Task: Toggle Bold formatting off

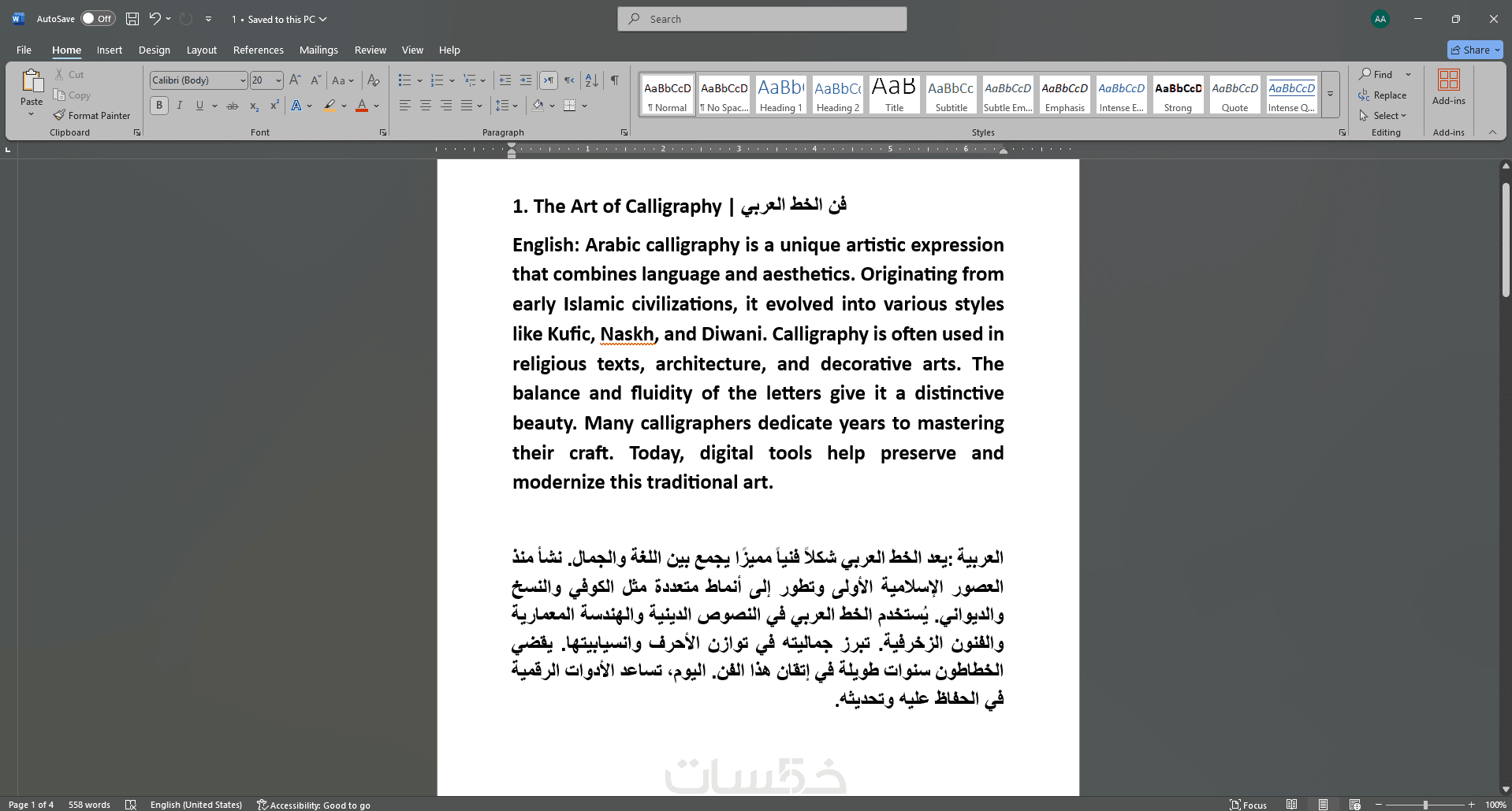Action: point(159,106)
